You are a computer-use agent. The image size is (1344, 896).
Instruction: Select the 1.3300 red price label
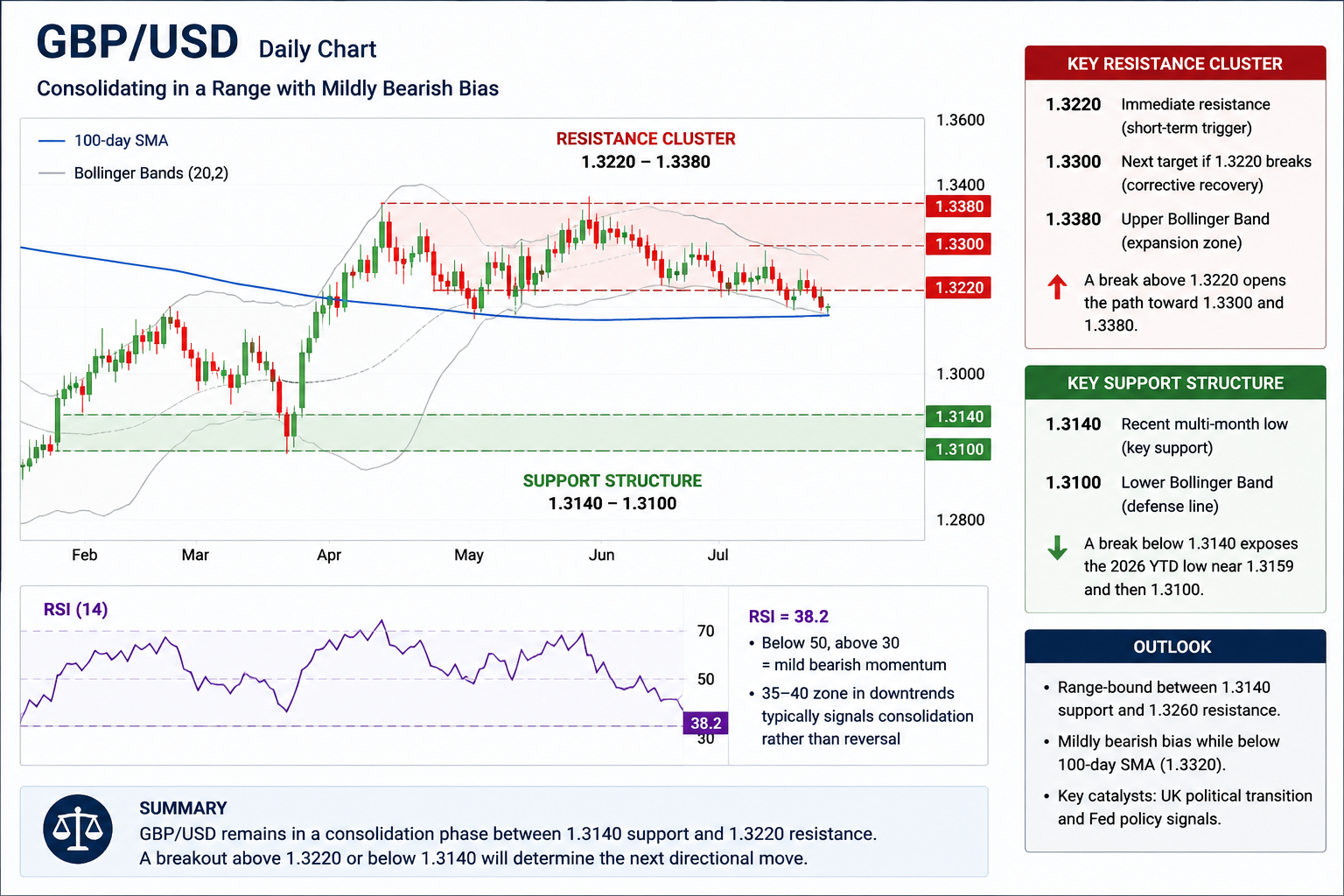(958, 244)
